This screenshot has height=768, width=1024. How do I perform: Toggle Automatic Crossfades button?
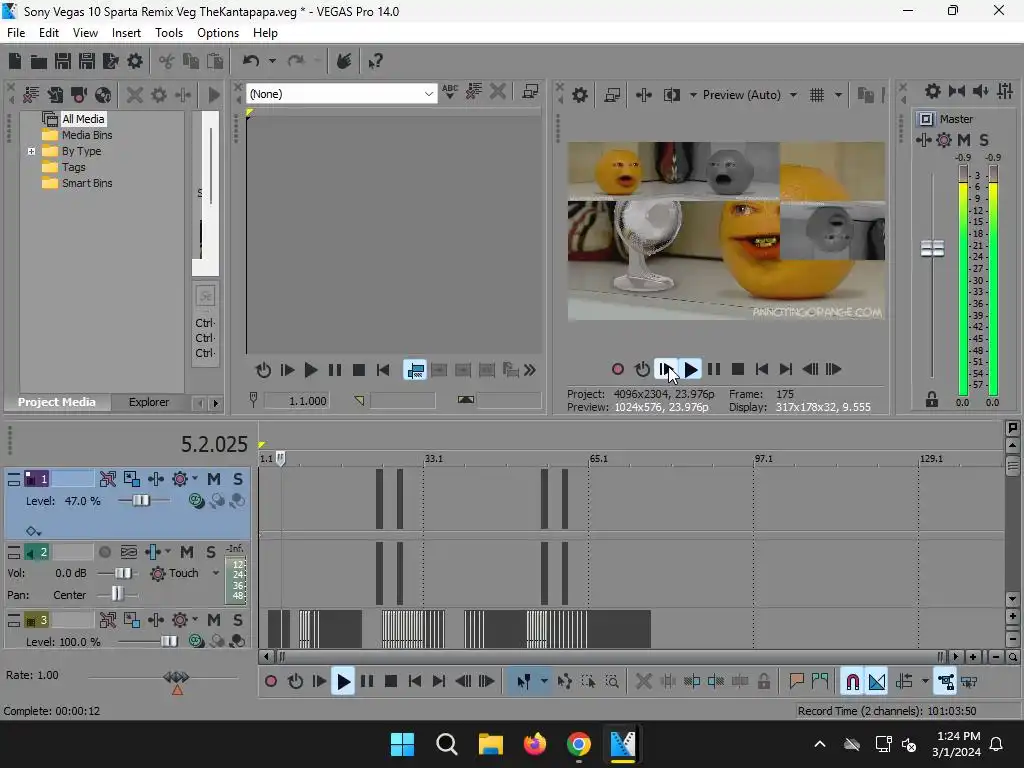876,682
